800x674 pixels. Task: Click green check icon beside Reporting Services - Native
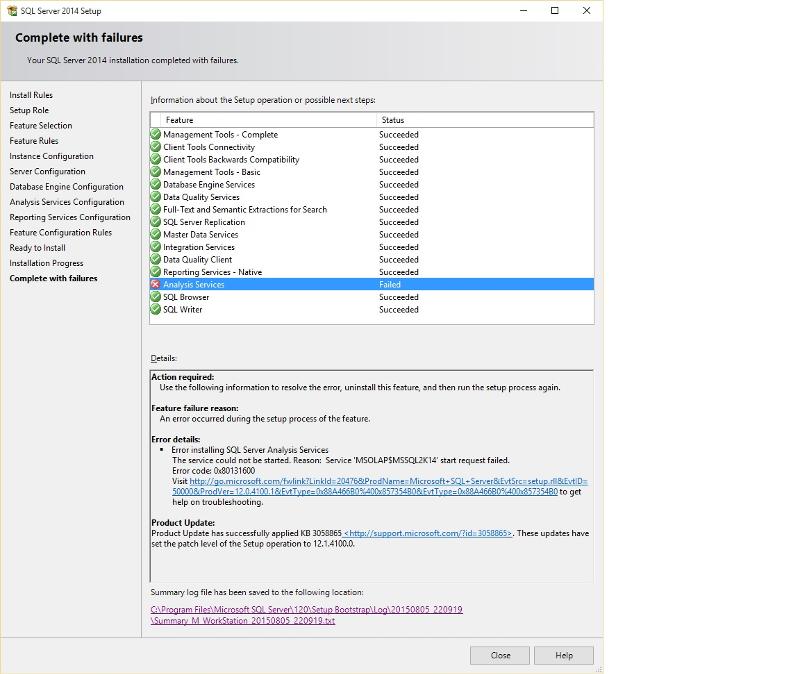tap(156, 272)
